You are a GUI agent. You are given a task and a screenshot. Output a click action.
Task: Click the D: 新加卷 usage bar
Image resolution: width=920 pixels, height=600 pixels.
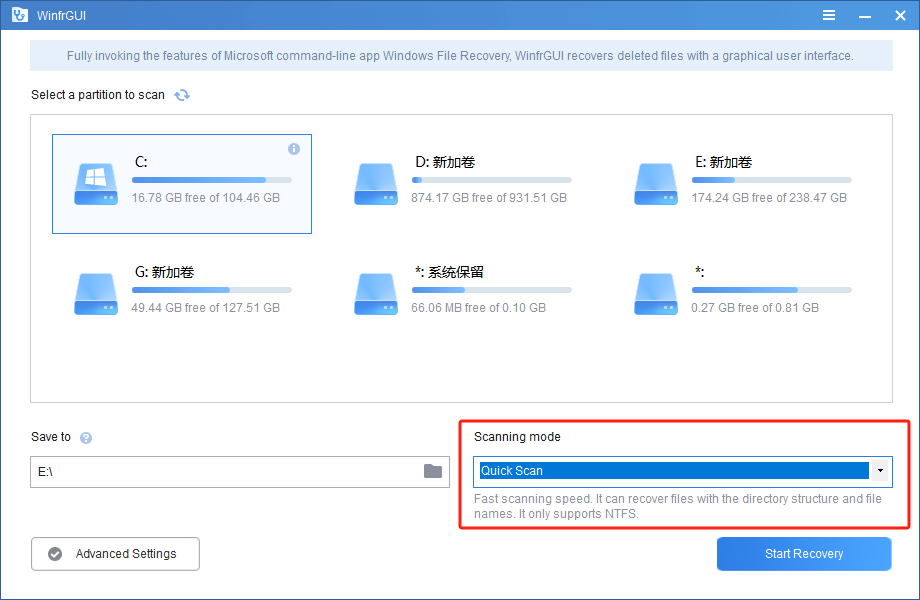(x=492, y=180)
